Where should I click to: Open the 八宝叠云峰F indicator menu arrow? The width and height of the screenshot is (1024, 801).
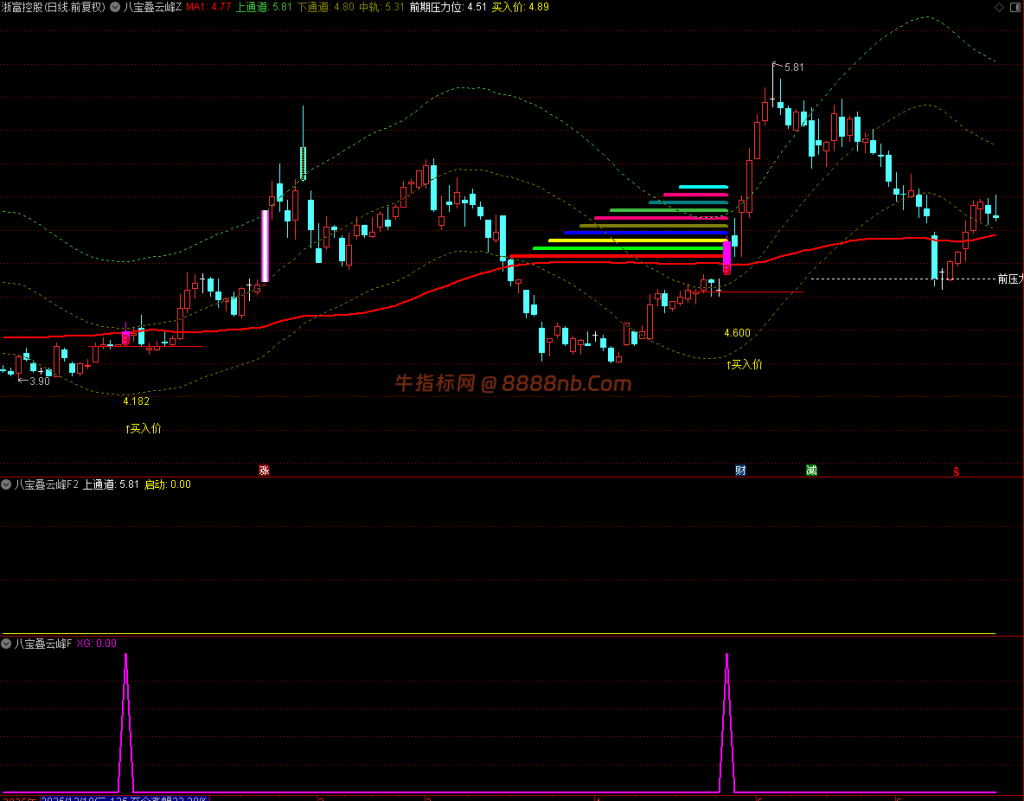point(6,644)
